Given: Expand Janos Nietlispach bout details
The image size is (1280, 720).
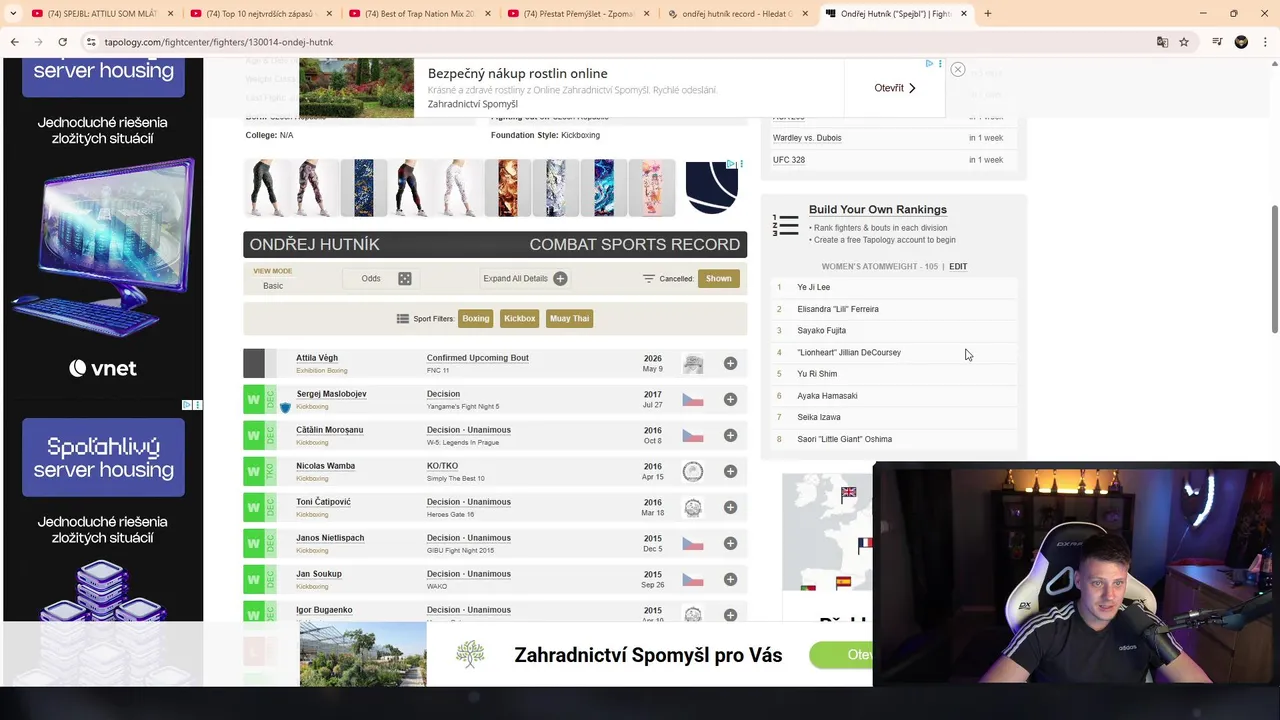Looking at the screenshot, I should click(730, 543).
